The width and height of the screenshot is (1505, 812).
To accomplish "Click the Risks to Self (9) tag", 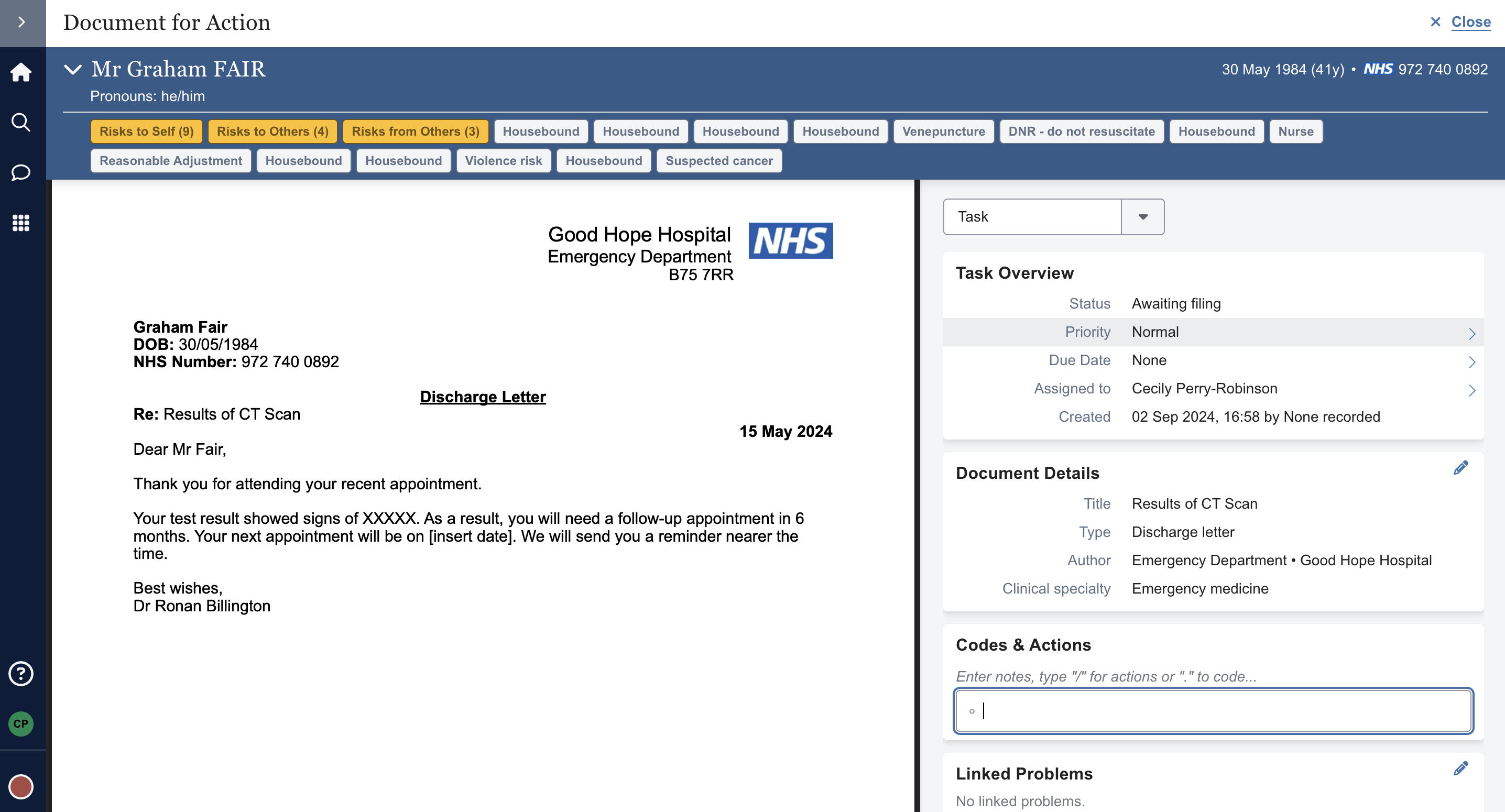I will point(146,131).
